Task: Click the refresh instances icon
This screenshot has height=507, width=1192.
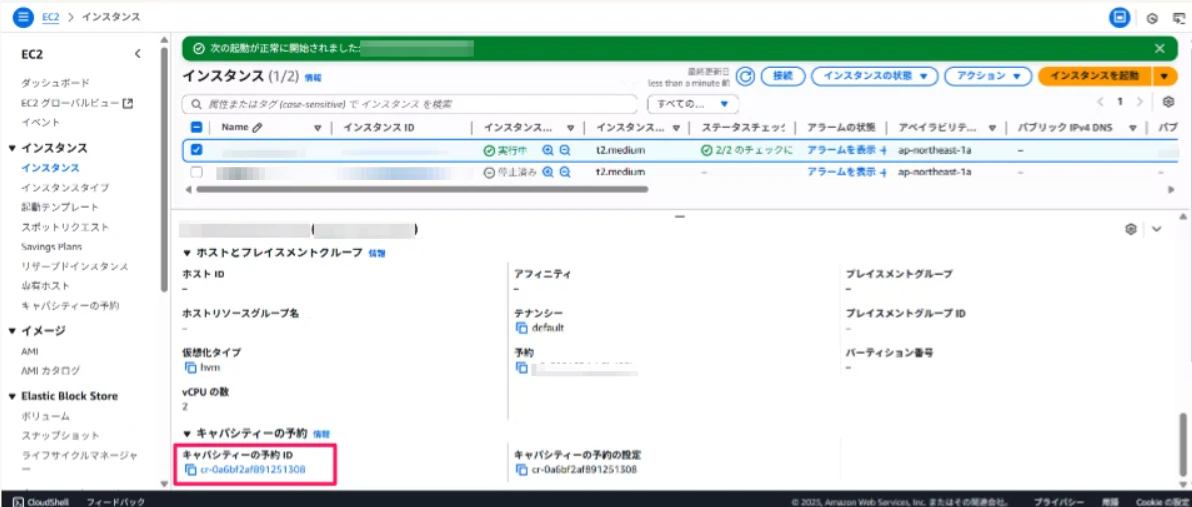Action: coord(746,76)
